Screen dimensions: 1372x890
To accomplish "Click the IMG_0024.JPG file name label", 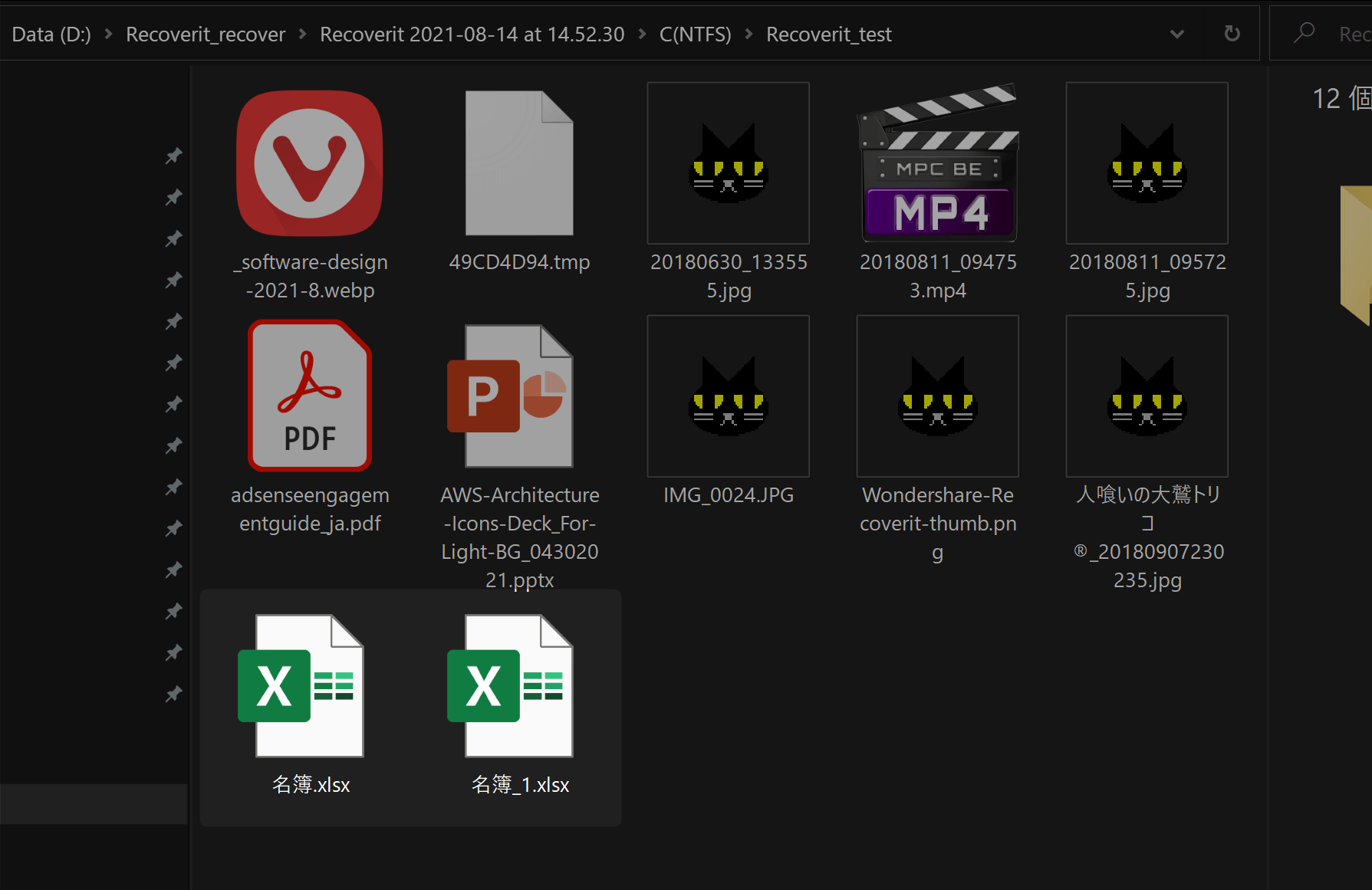I will click(x=729, y=495).
